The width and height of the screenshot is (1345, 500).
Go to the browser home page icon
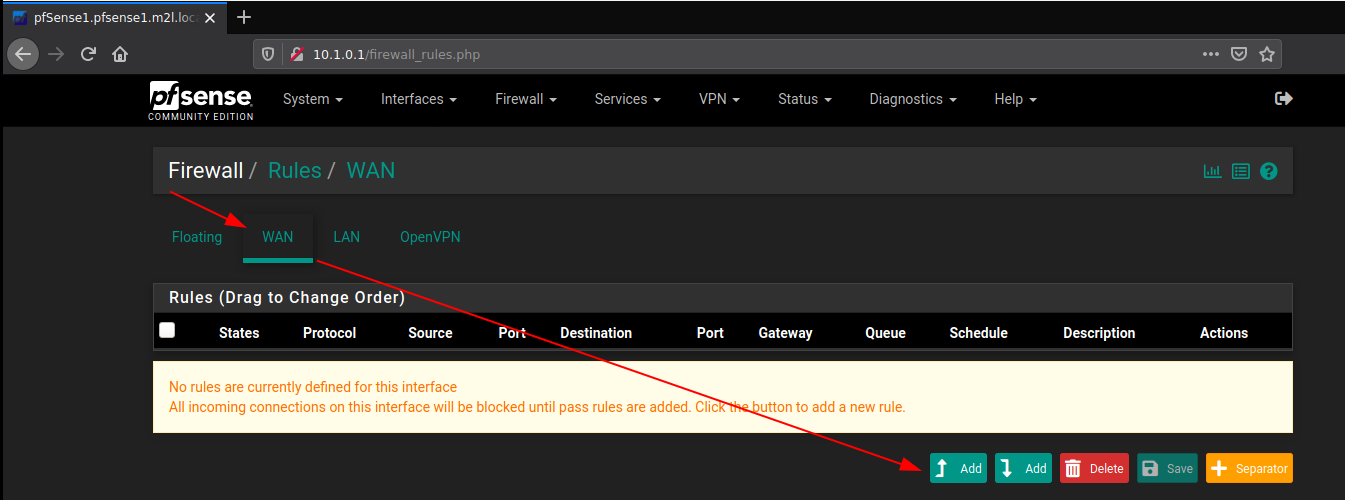coord(120,54)
